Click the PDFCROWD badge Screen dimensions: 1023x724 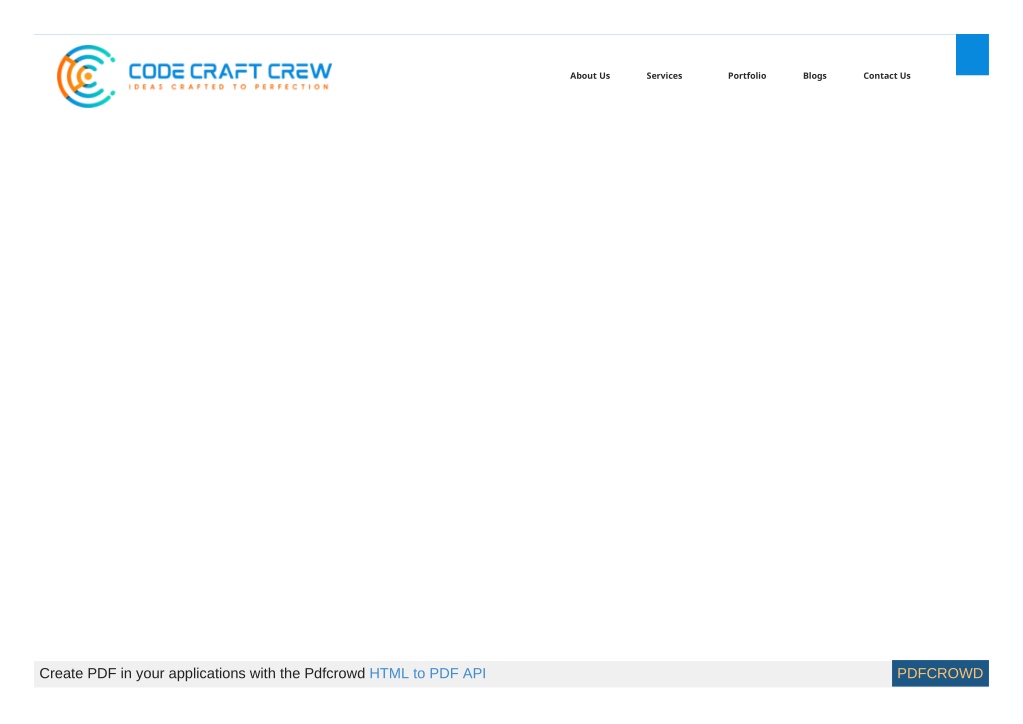tap(940, 673)
